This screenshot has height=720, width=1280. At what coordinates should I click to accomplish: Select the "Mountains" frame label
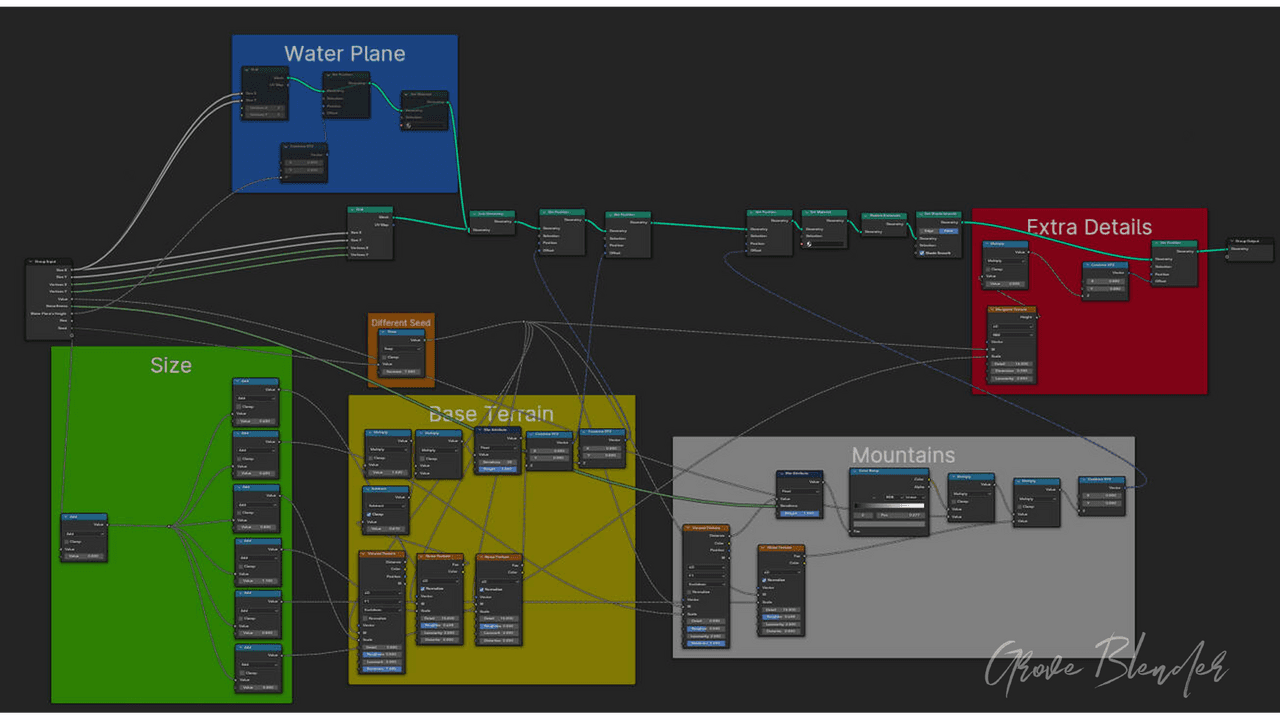point(903,456)
